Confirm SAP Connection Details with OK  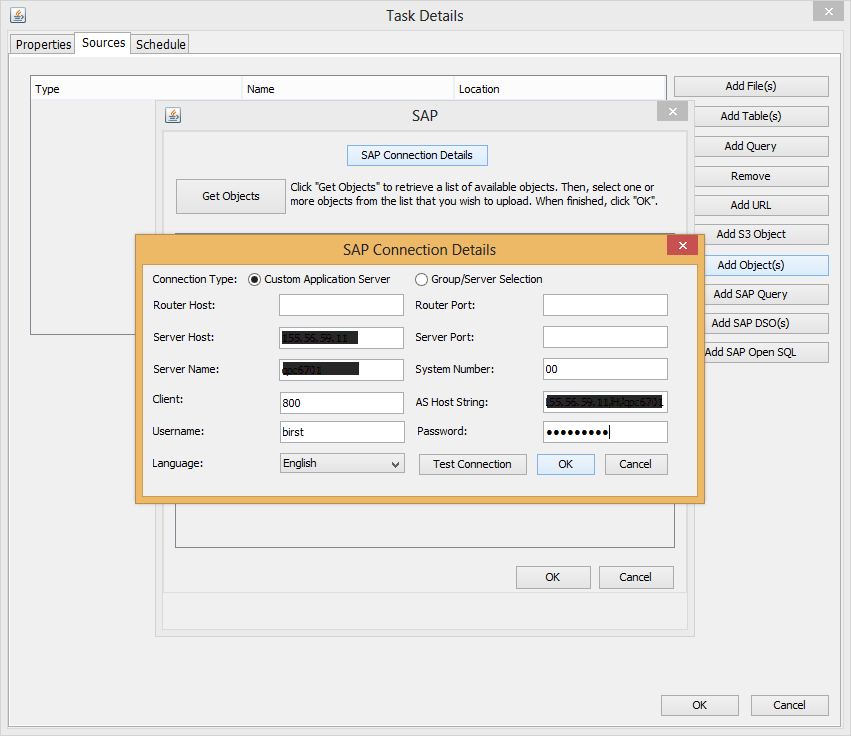pyautogui.click(x=566, y=465)
